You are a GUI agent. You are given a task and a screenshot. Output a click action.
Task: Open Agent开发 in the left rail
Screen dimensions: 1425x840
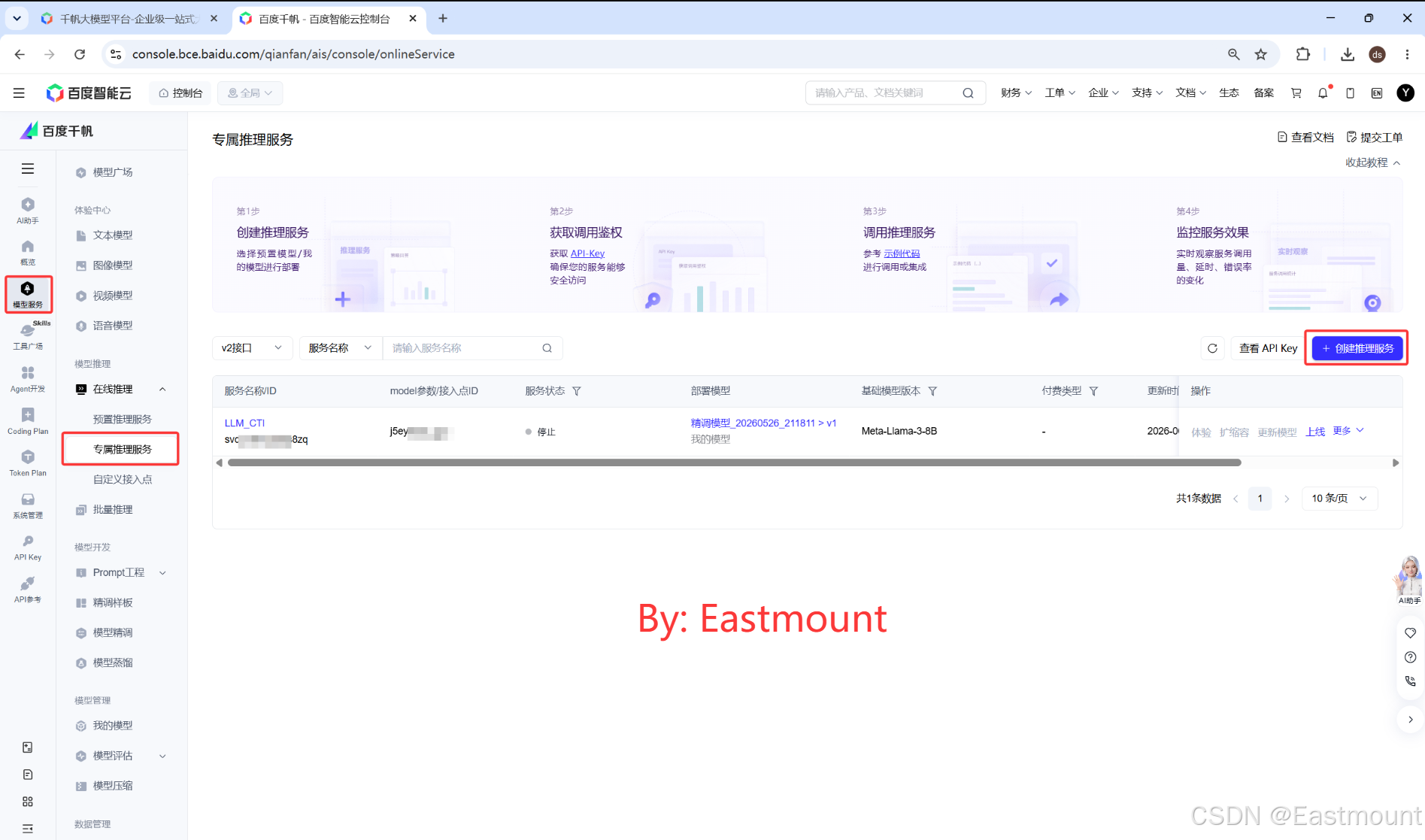pos(28,379)
